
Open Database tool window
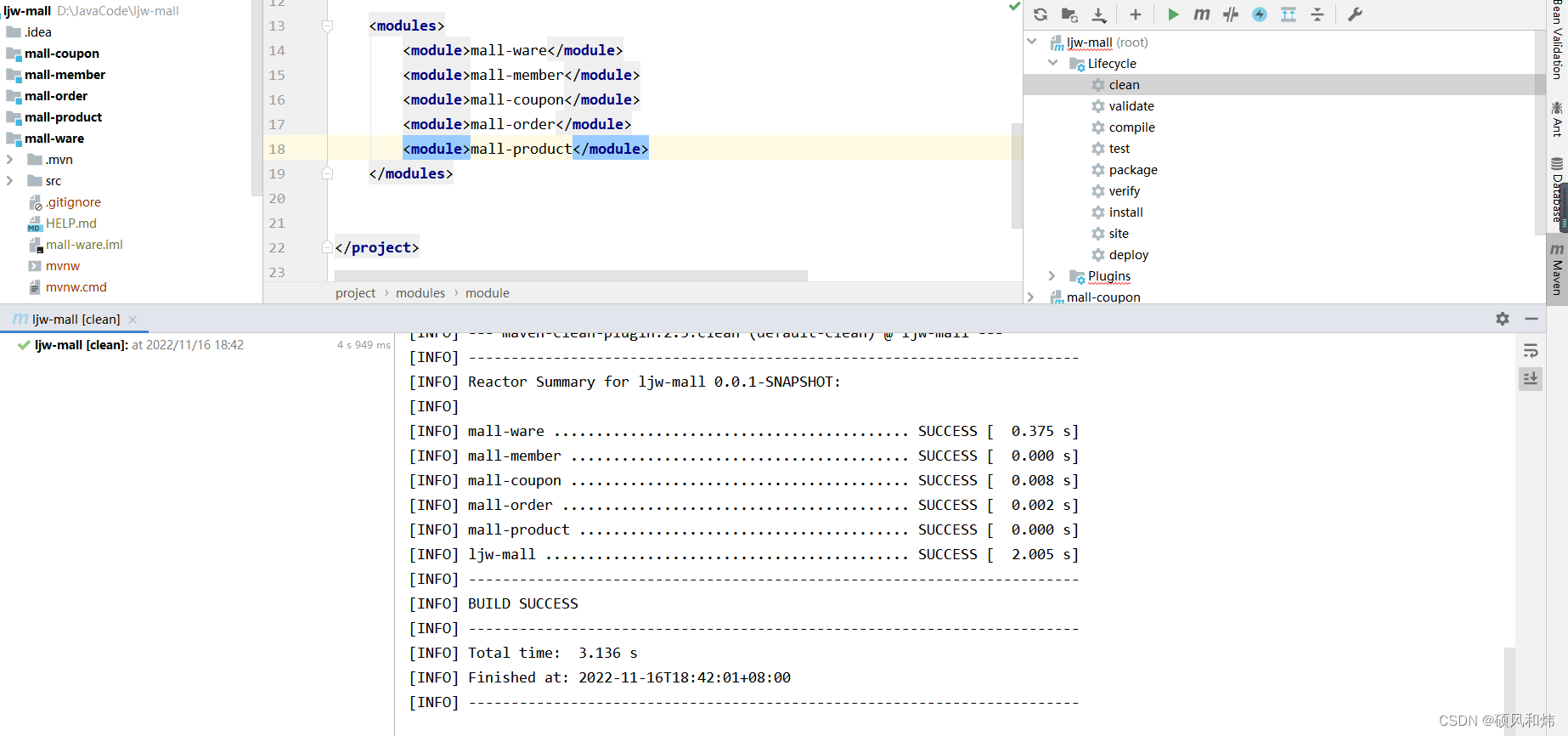1557,190
